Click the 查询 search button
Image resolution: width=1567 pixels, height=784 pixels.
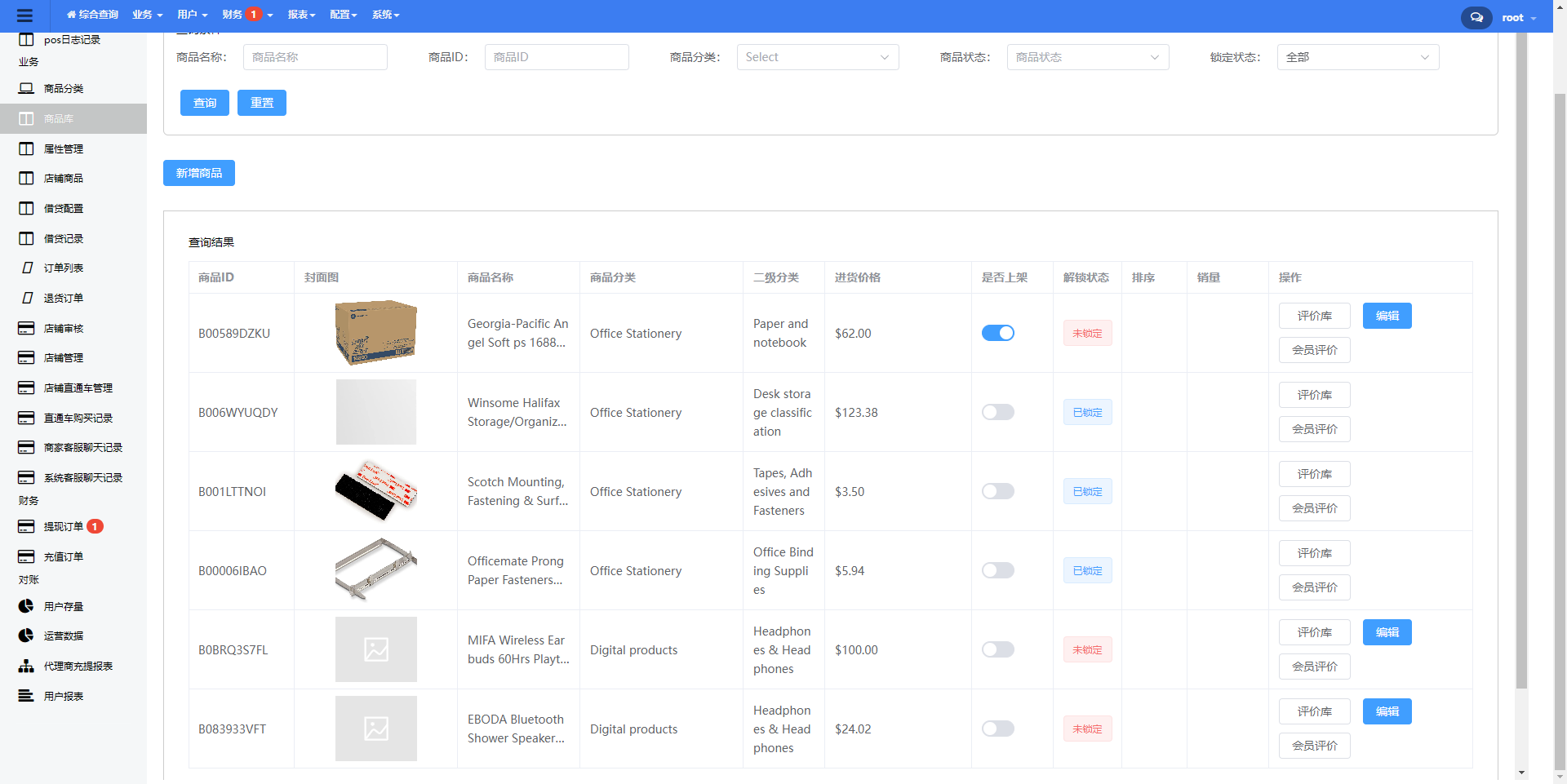click(x=205, y=103)
